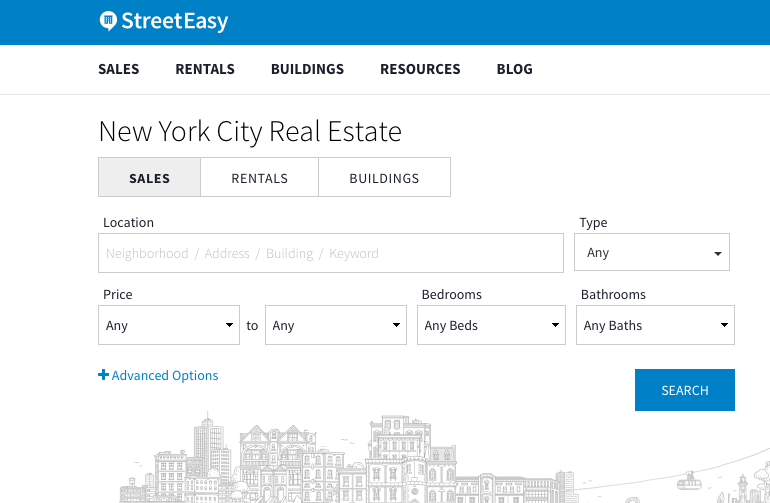This screenshot has height=503, width=770.
Task: Select the Sales search tab
Action: tap(150, 178)
